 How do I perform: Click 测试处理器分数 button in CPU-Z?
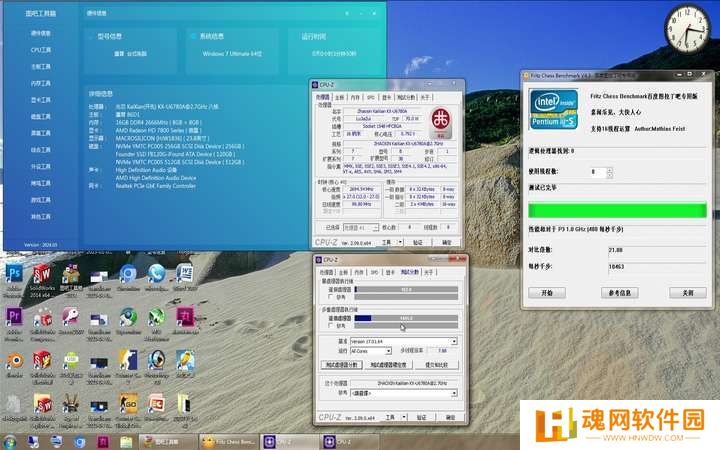pos(342,365)
